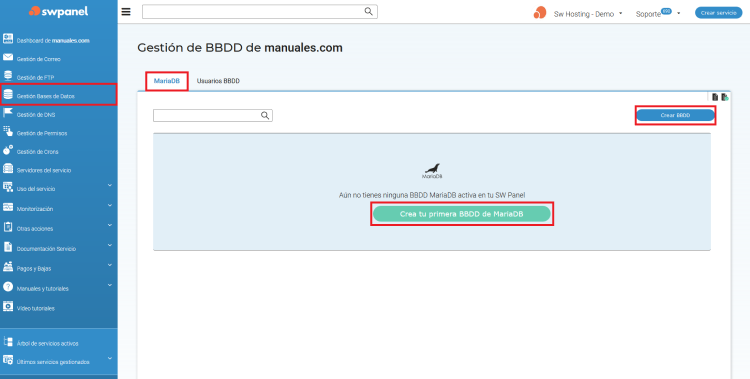Click the Árbol de servicios activos icon
Screen dimensions: 750x379
click(8, 342)
